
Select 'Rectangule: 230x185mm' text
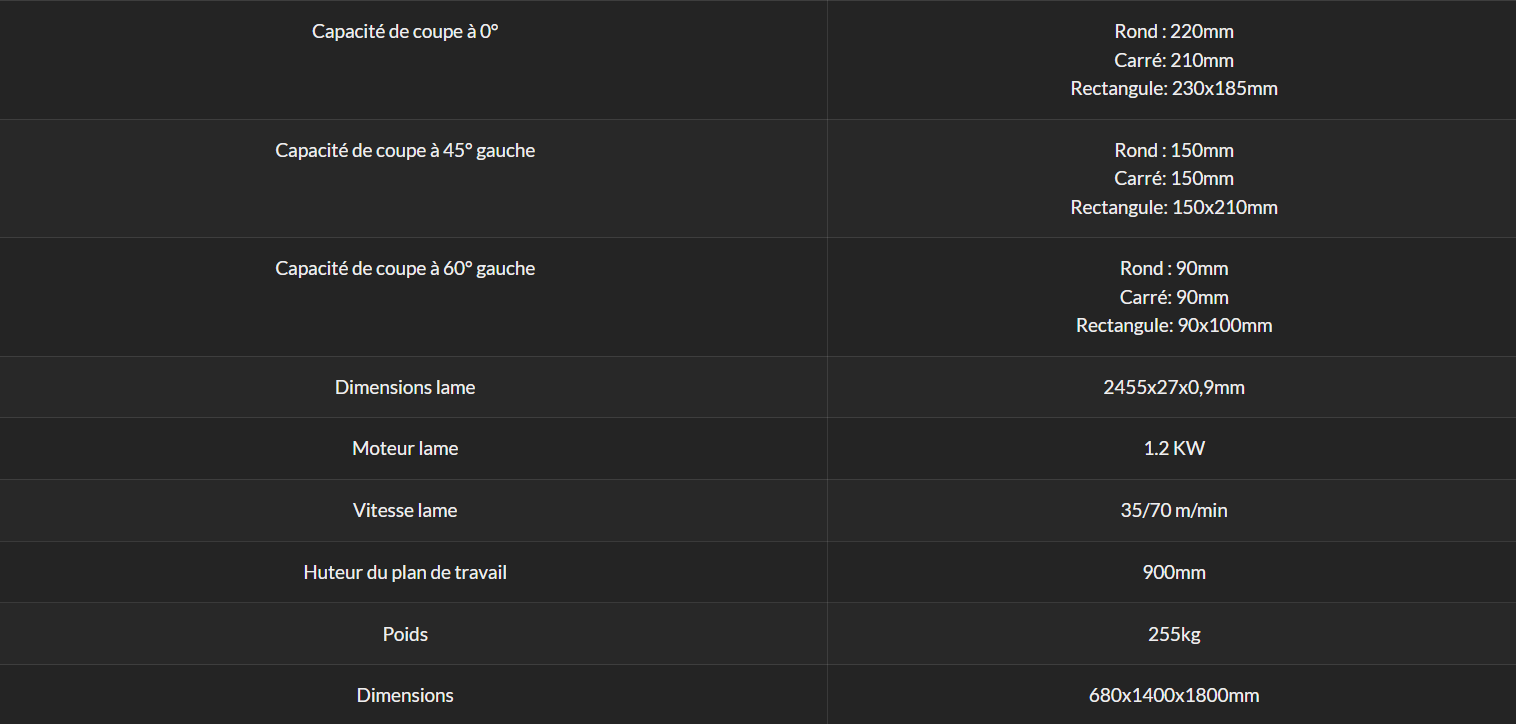point(1174,88)
